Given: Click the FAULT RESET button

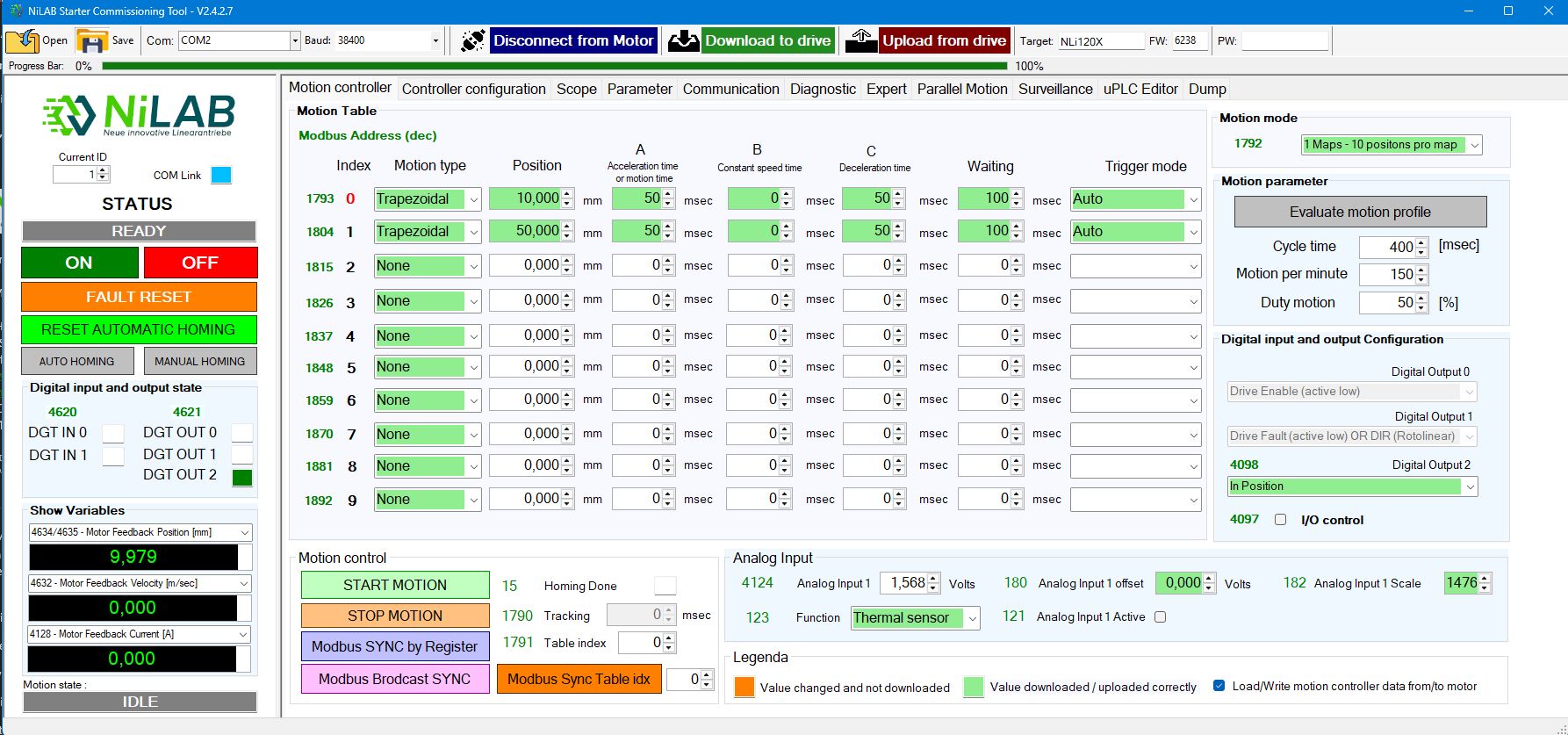Looking at the screenshot, I should click(x=139, y=297).
